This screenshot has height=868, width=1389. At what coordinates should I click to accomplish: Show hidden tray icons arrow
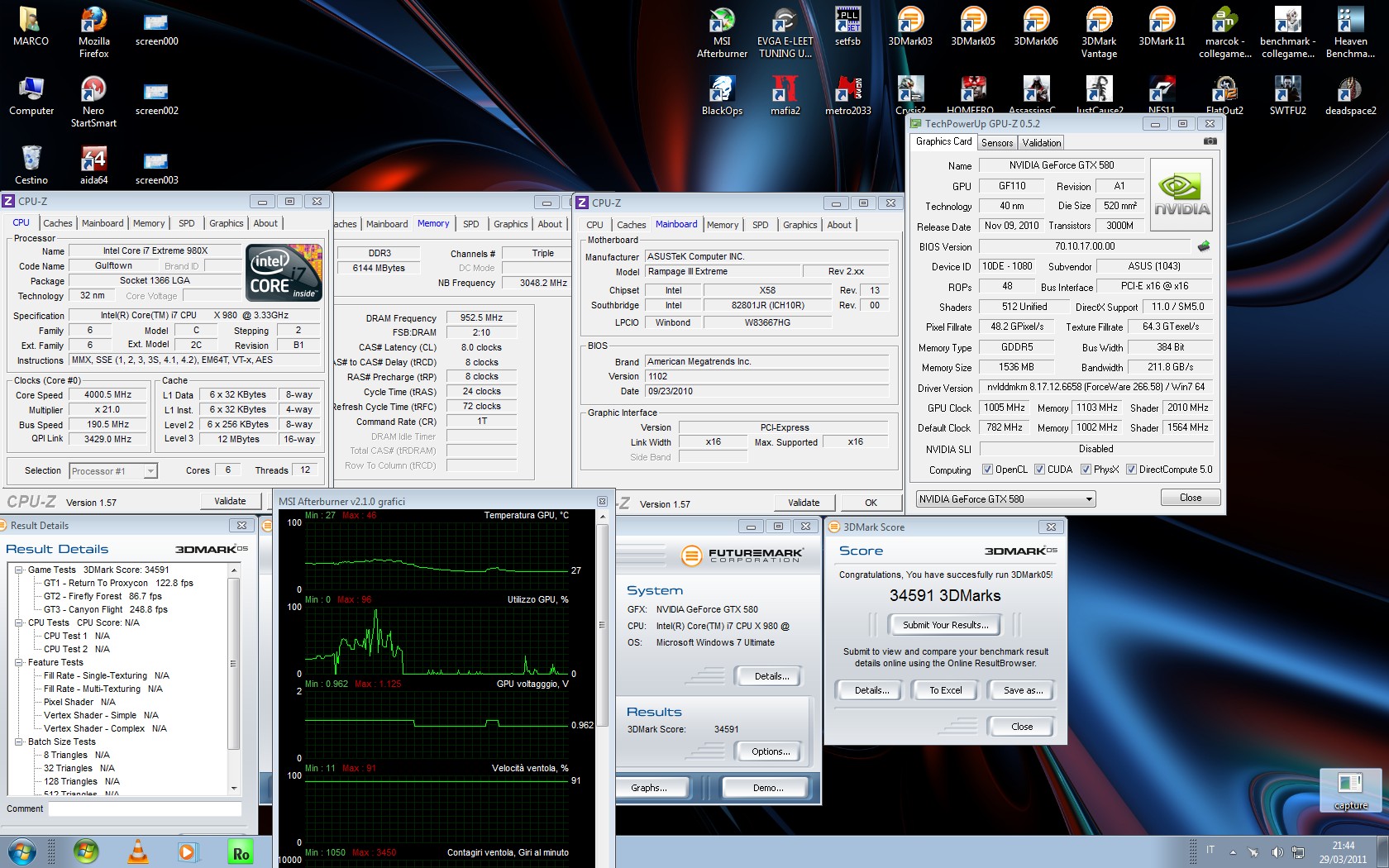pos(1233,852)
